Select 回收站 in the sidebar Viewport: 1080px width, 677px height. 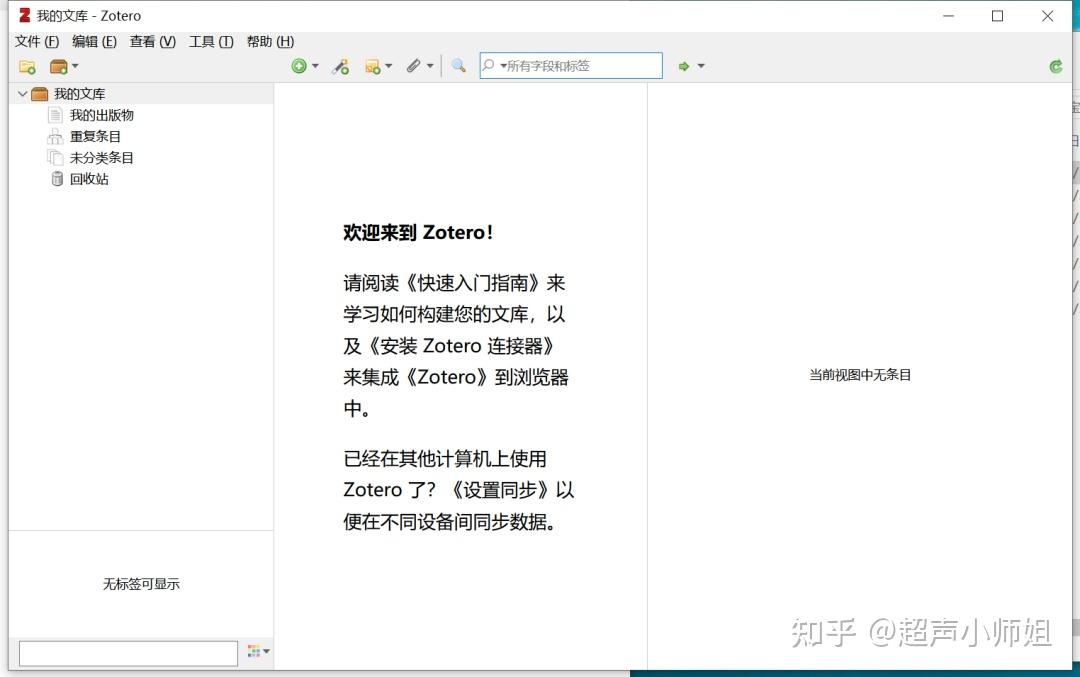90,179
